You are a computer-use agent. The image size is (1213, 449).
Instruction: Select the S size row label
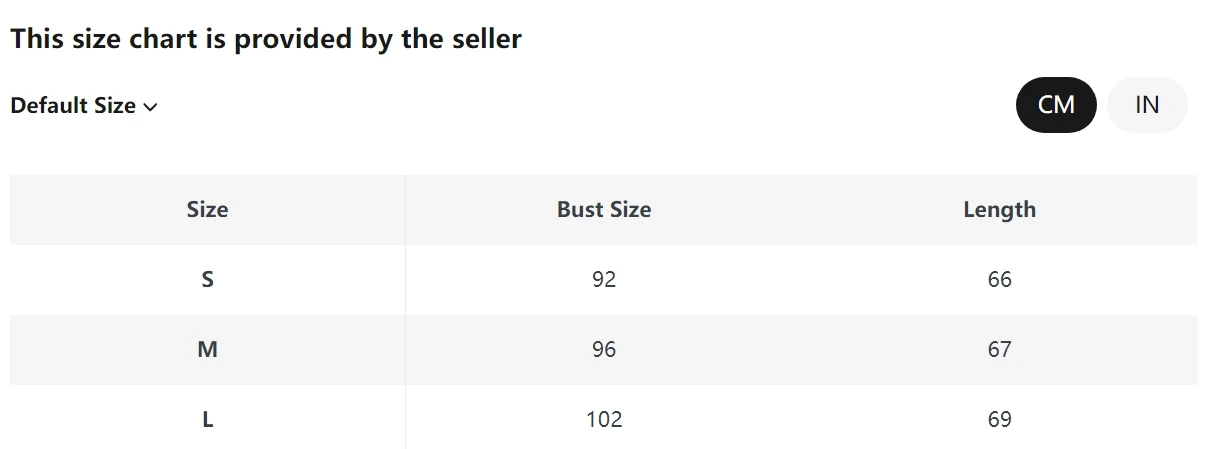point(207,280)
